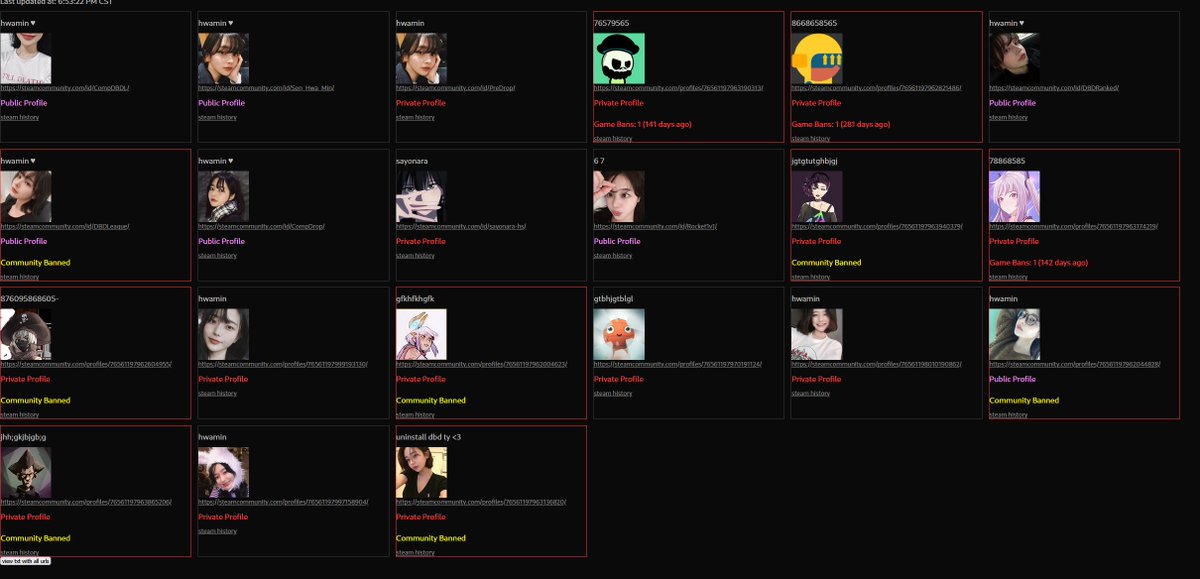The width and height of the screenshot is (1200, 579).
Task: Open steam history for sayonara card
Action: (x=415, y=255)
